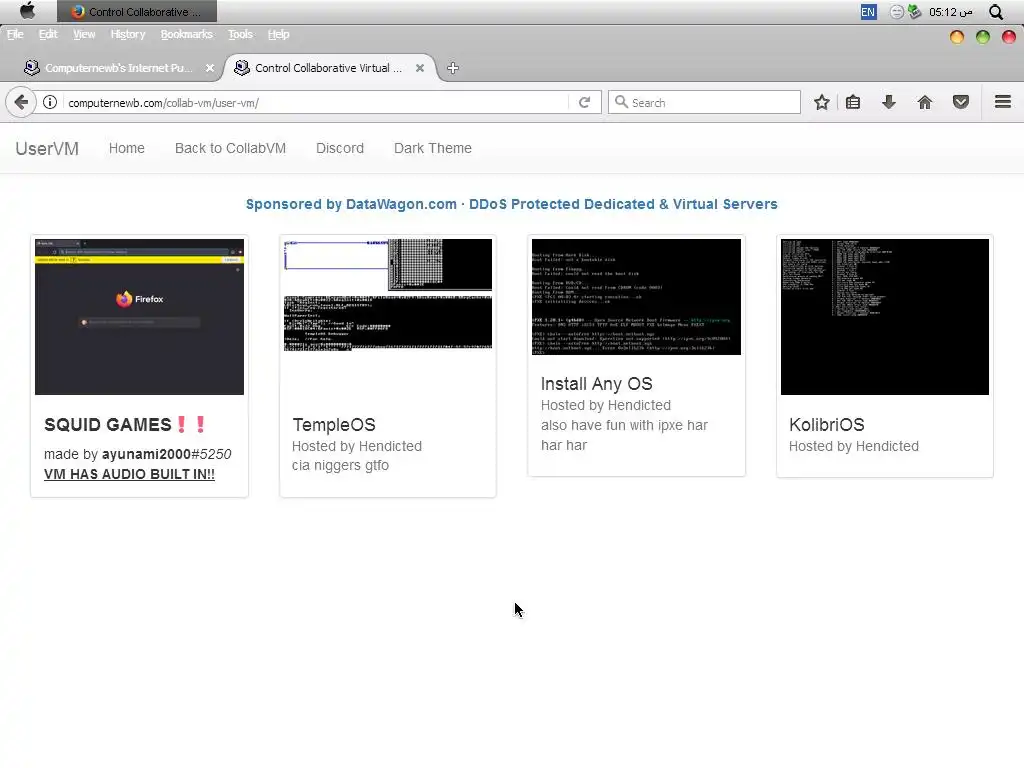Viewport: 1024px width, 768px height.
Task: Go to Home nav link
Action: click(x=127, y=148)
